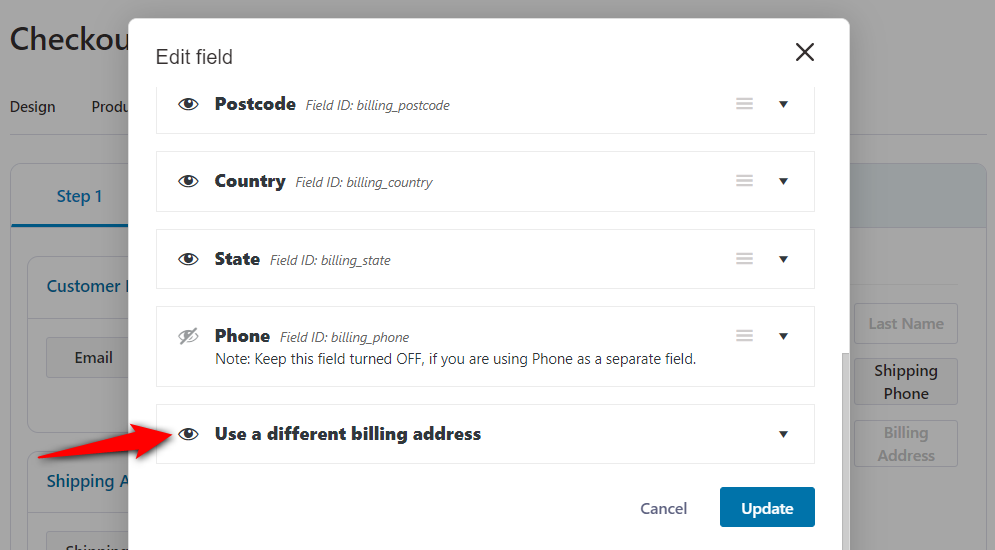Toggle visibility eye icon for Postcode field
This screenshot has width=995, height=550.
coord(188,104)
